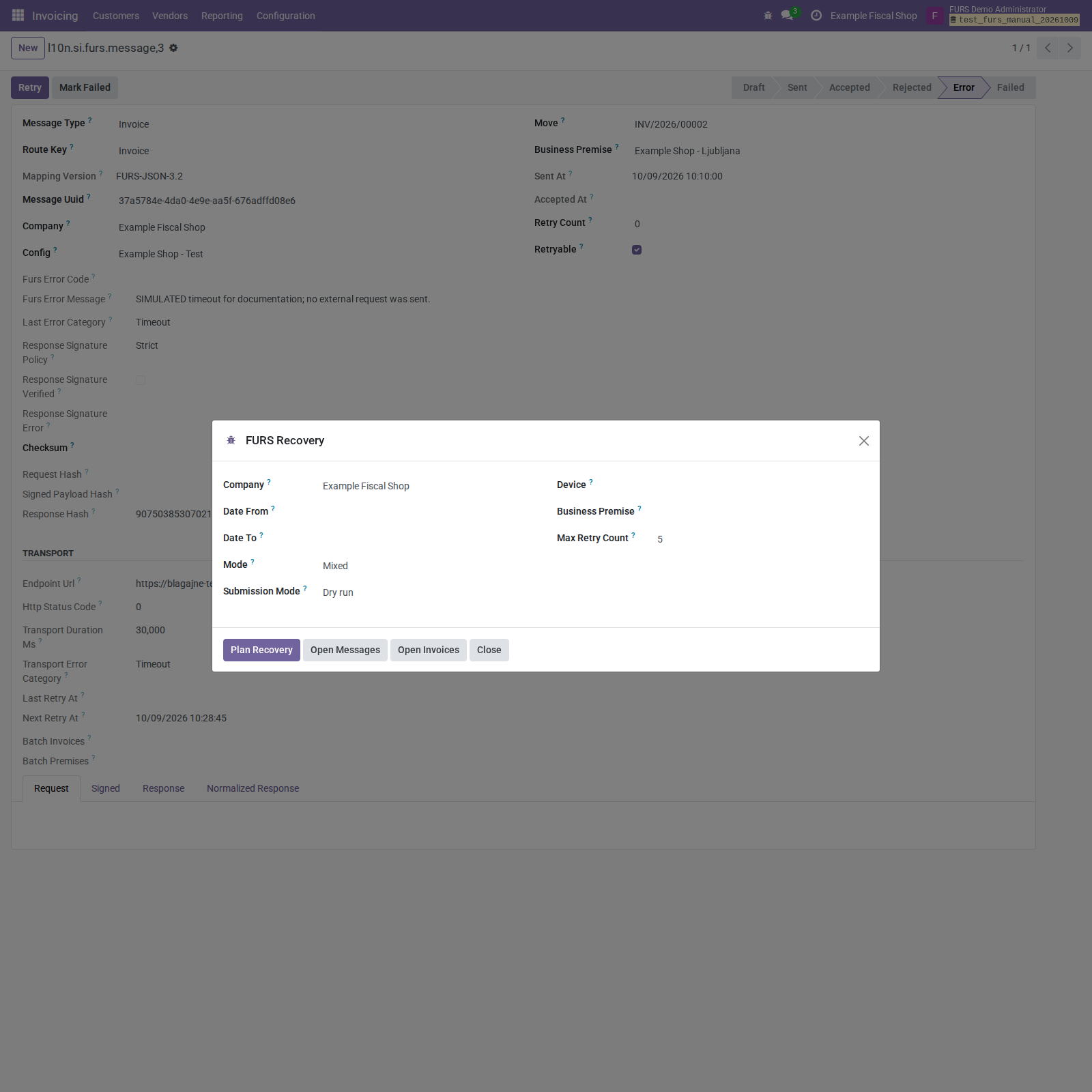Image resolution: width=1092 pixels, height=1092 pixels.
Task: Go to previous record arrow
Action: coord(1048,48)
